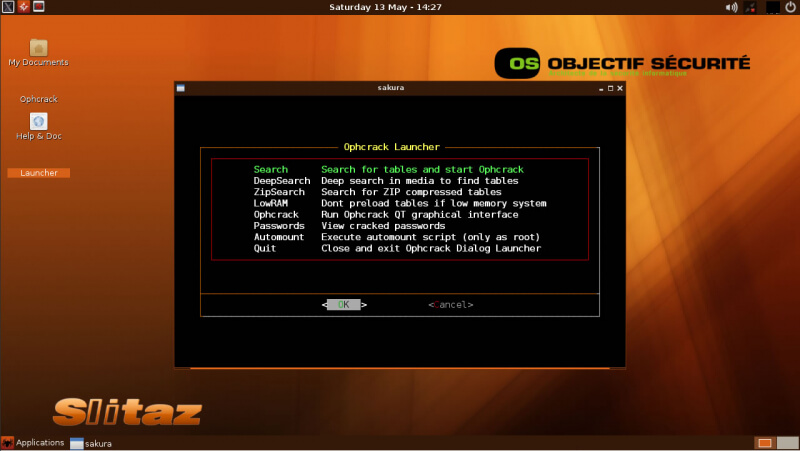Open the Applications menu in bottom panel
The image size is (800, 451).
point(33,443)
